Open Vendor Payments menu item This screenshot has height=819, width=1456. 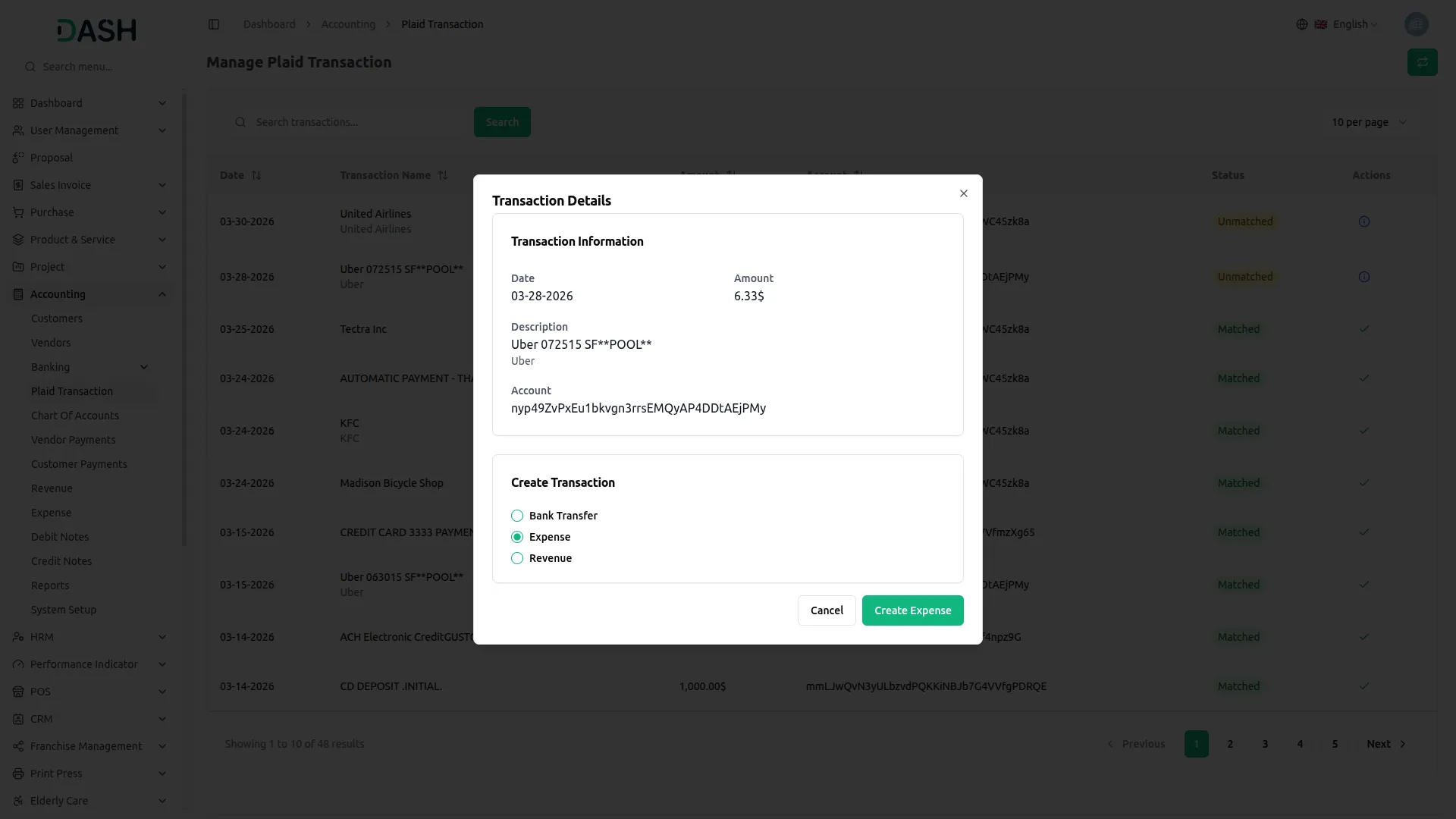point(74,440)
